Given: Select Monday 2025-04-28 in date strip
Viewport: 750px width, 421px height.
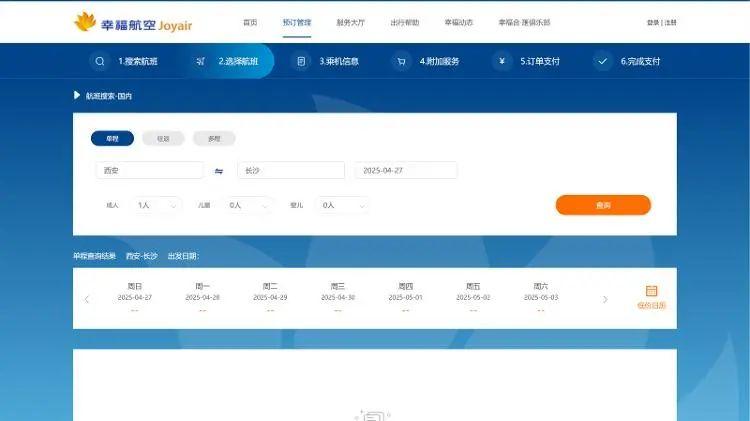Looking at the screenshot, I should (202, 298).
